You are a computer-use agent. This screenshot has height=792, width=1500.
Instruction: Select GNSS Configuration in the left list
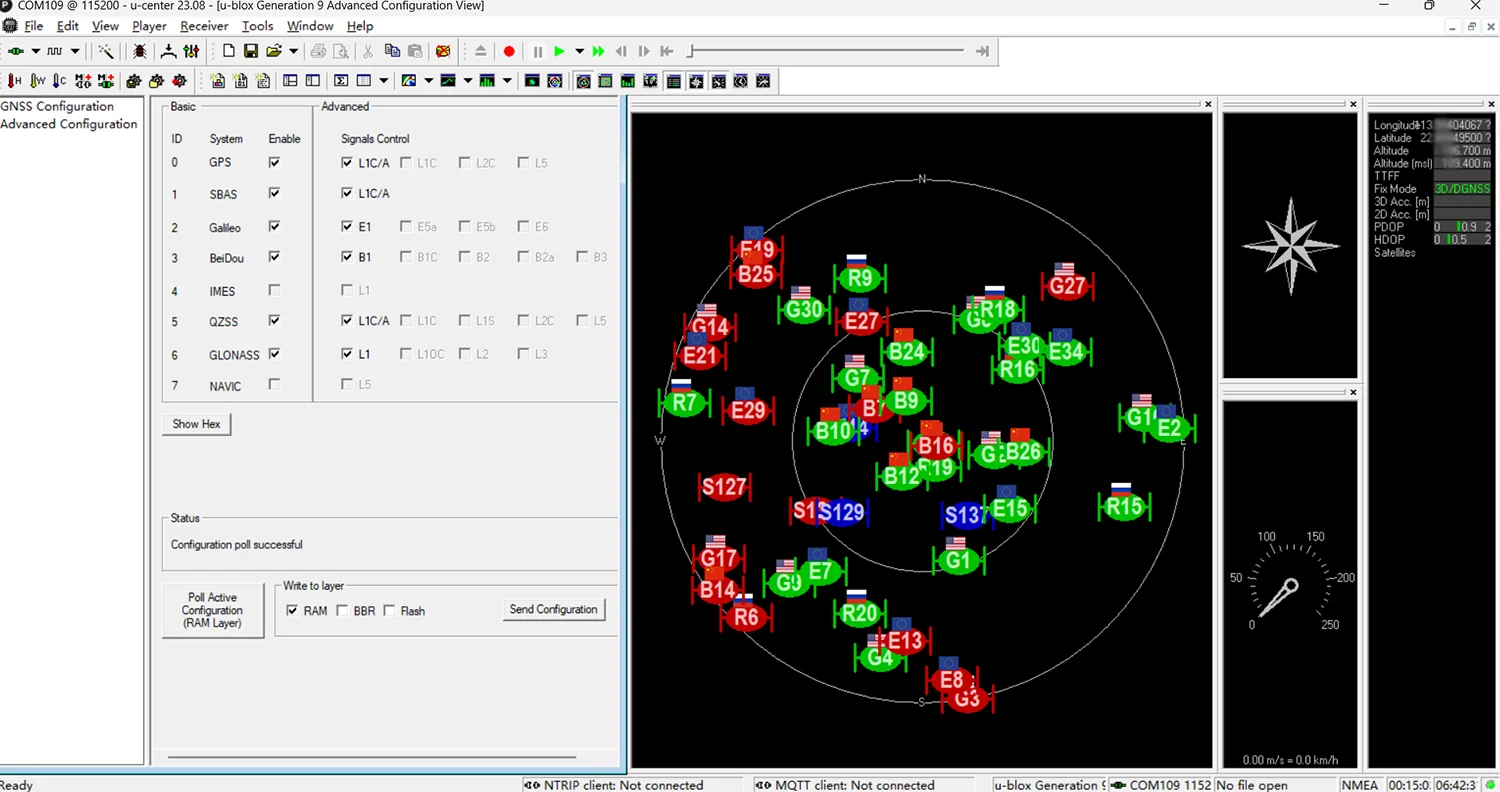click(57, 106)
